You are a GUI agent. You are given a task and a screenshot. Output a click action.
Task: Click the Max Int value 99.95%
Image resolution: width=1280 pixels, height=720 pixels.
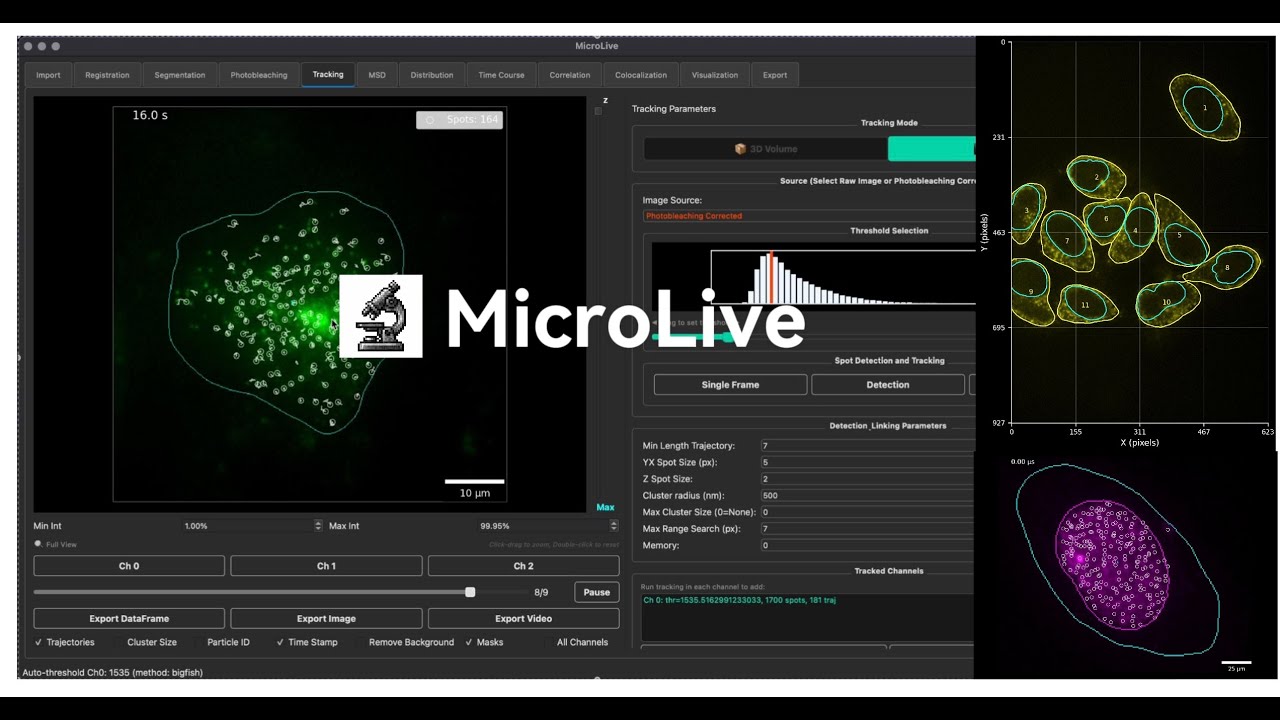click(x=494, y=526)
